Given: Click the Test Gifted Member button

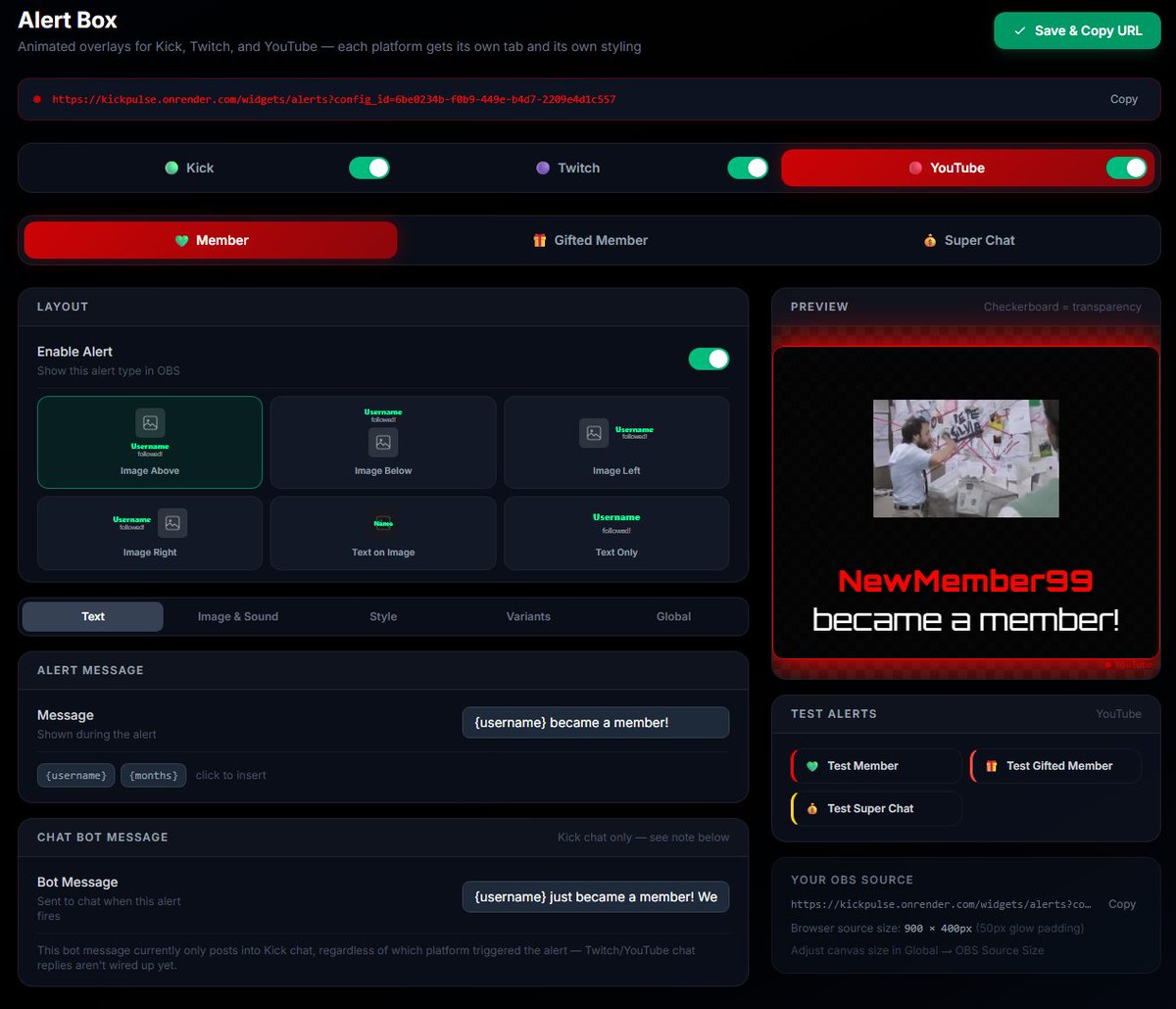Looking at the screenshot, I should [1055, 766].
